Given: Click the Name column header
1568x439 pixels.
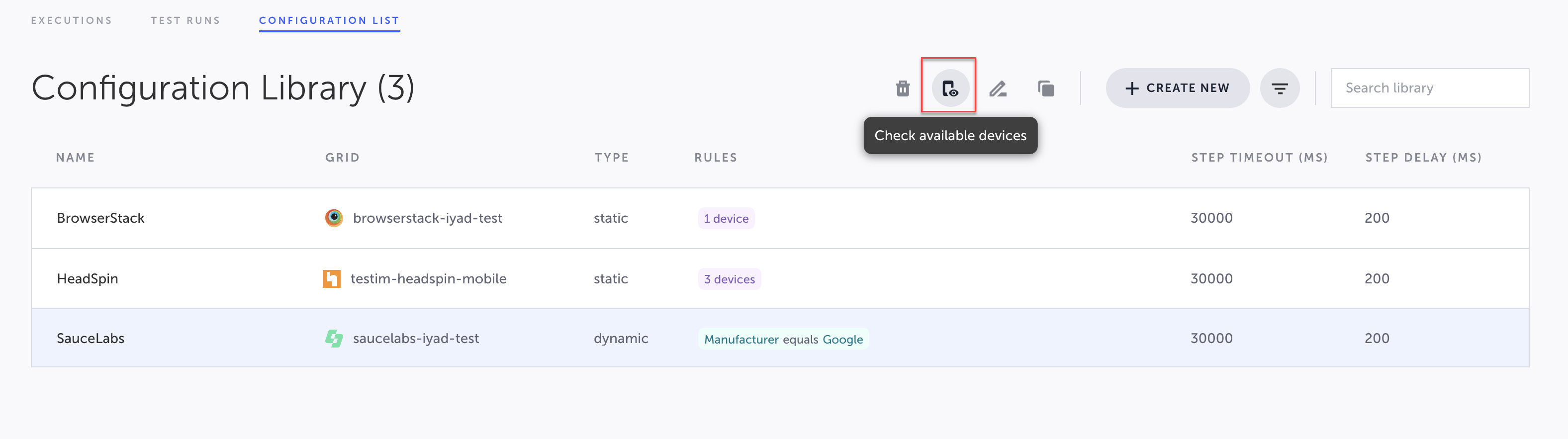Looking at the screenshot, I should [x=76, y=158].
